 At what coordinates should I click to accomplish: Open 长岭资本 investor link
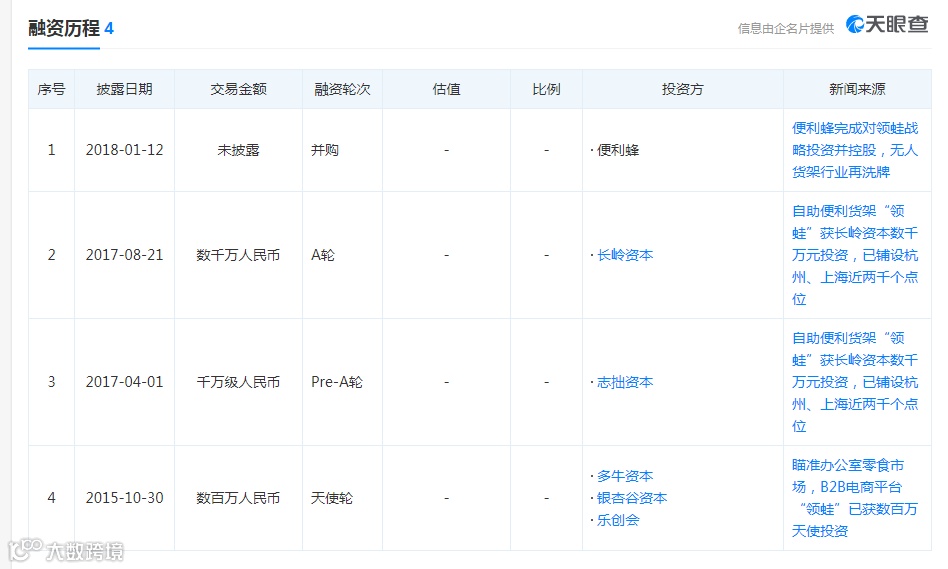point(625,255)
